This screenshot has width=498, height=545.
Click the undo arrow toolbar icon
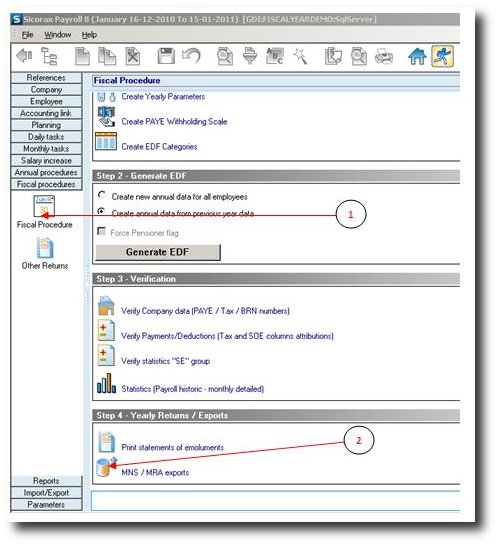[x=191, y=56]
